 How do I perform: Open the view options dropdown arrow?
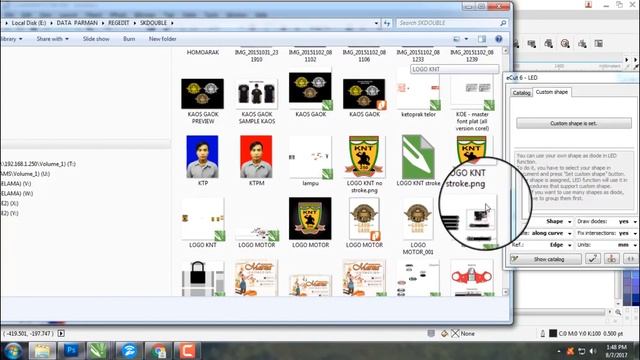coord(466,39)
